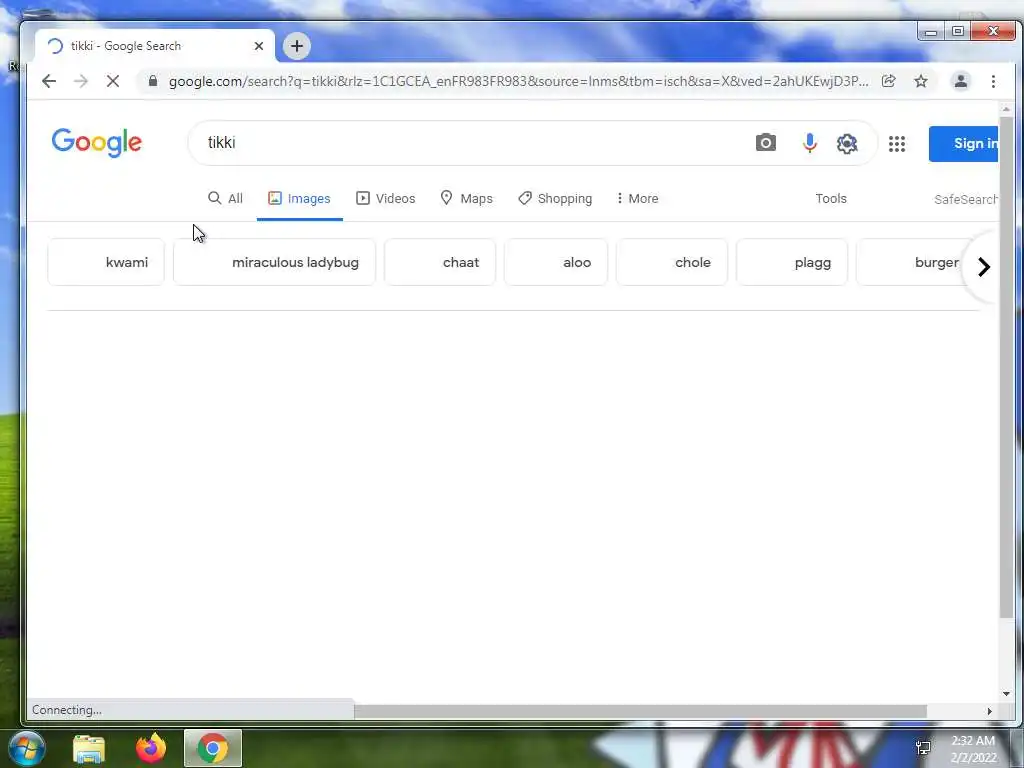Start voice search with the microphone icon
1024x768 pixels.
[809, 142]
